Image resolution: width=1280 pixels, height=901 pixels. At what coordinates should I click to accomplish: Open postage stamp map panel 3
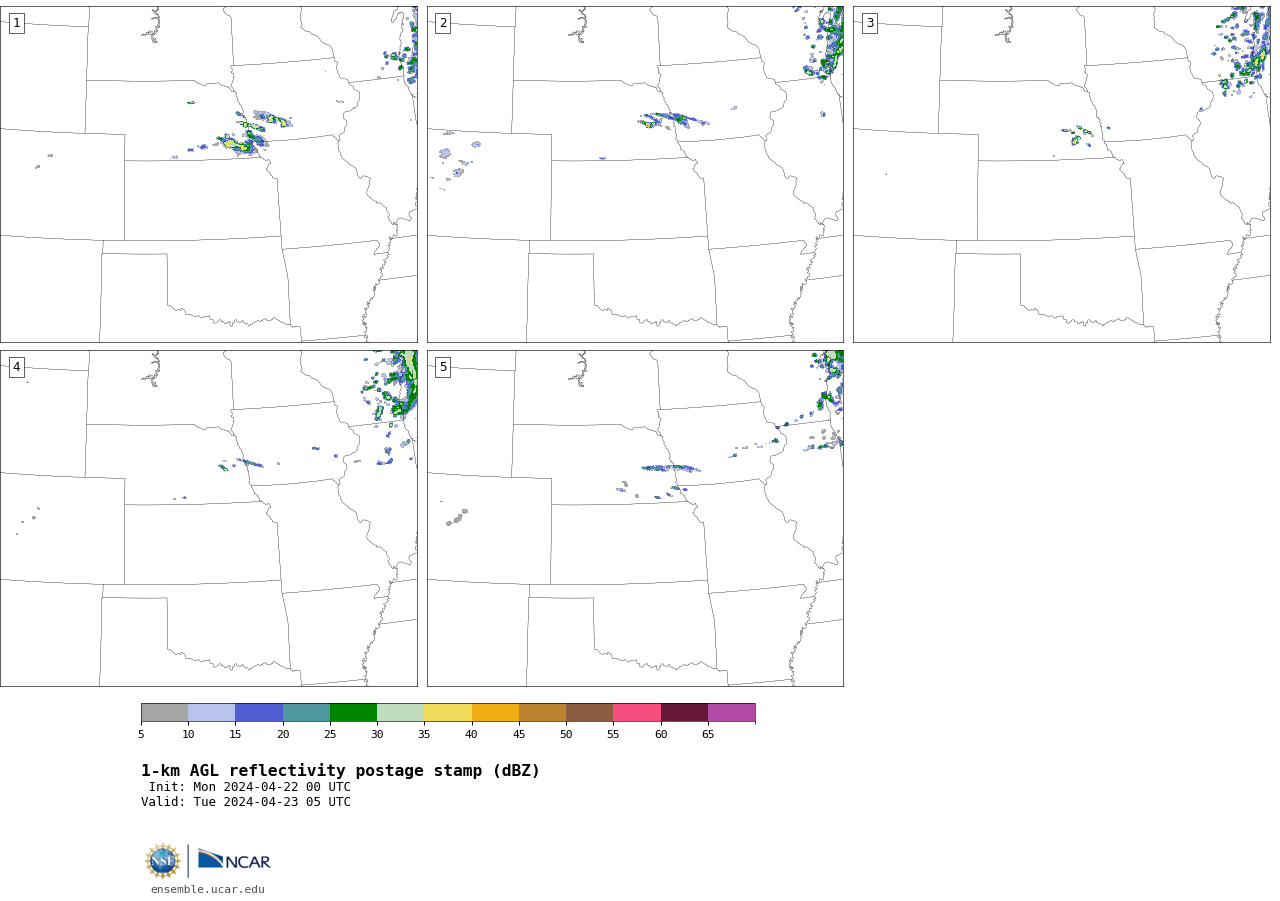click(x=1062, y=174)
